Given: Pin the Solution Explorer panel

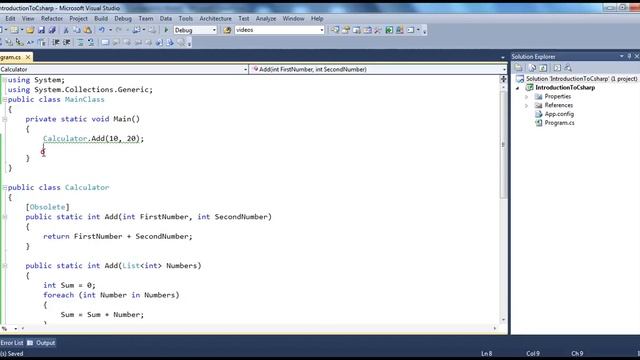Looking at the screenshot, I should click(629, 56).
